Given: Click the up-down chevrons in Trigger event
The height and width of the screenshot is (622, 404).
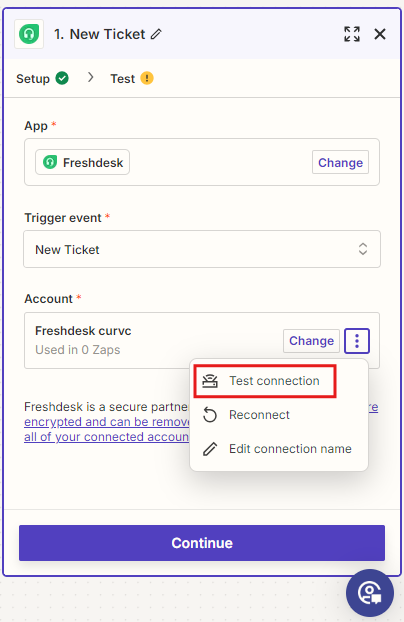Looking at the screenshot, I should click(363, 249).
